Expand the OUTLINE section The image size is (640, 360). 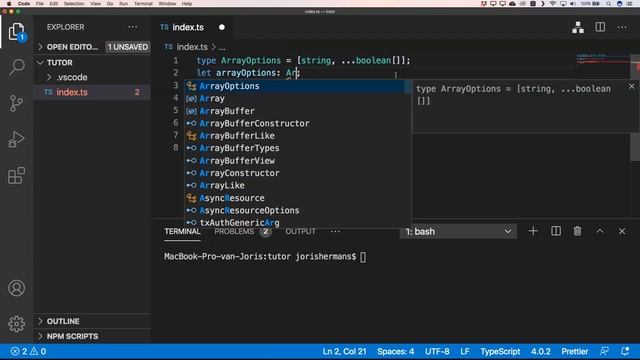click(x=63, y=321)
